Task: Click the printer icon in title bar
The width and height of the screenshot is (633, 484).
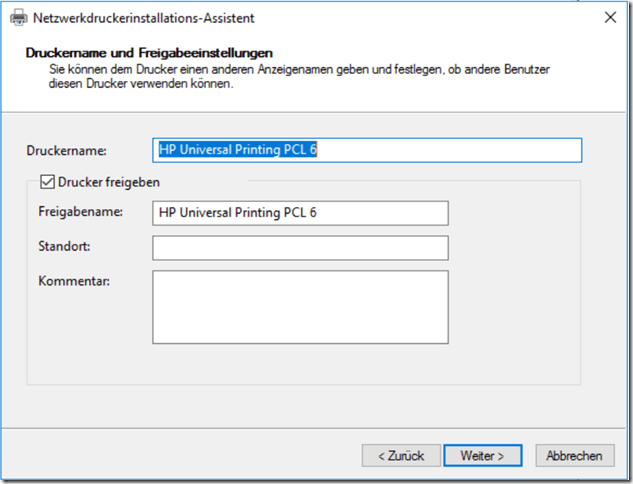Action: point(19,17)
